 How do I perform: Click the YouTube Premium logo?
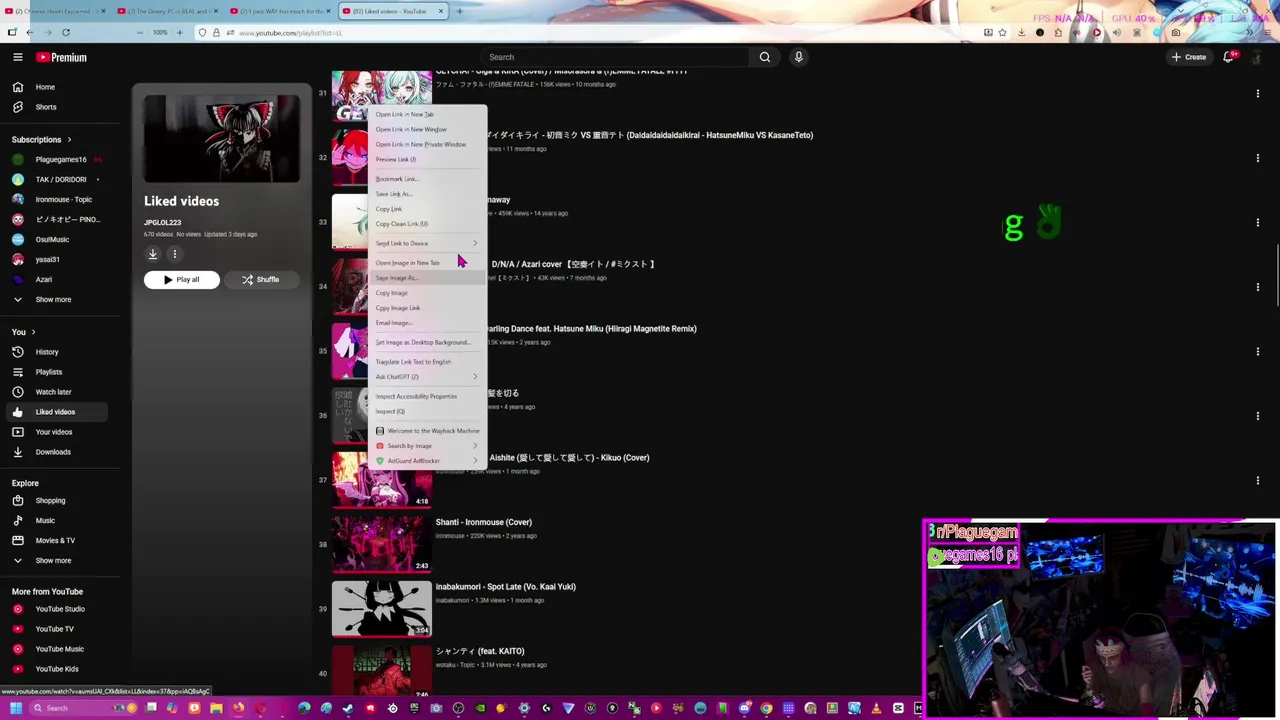coord(62,57)
